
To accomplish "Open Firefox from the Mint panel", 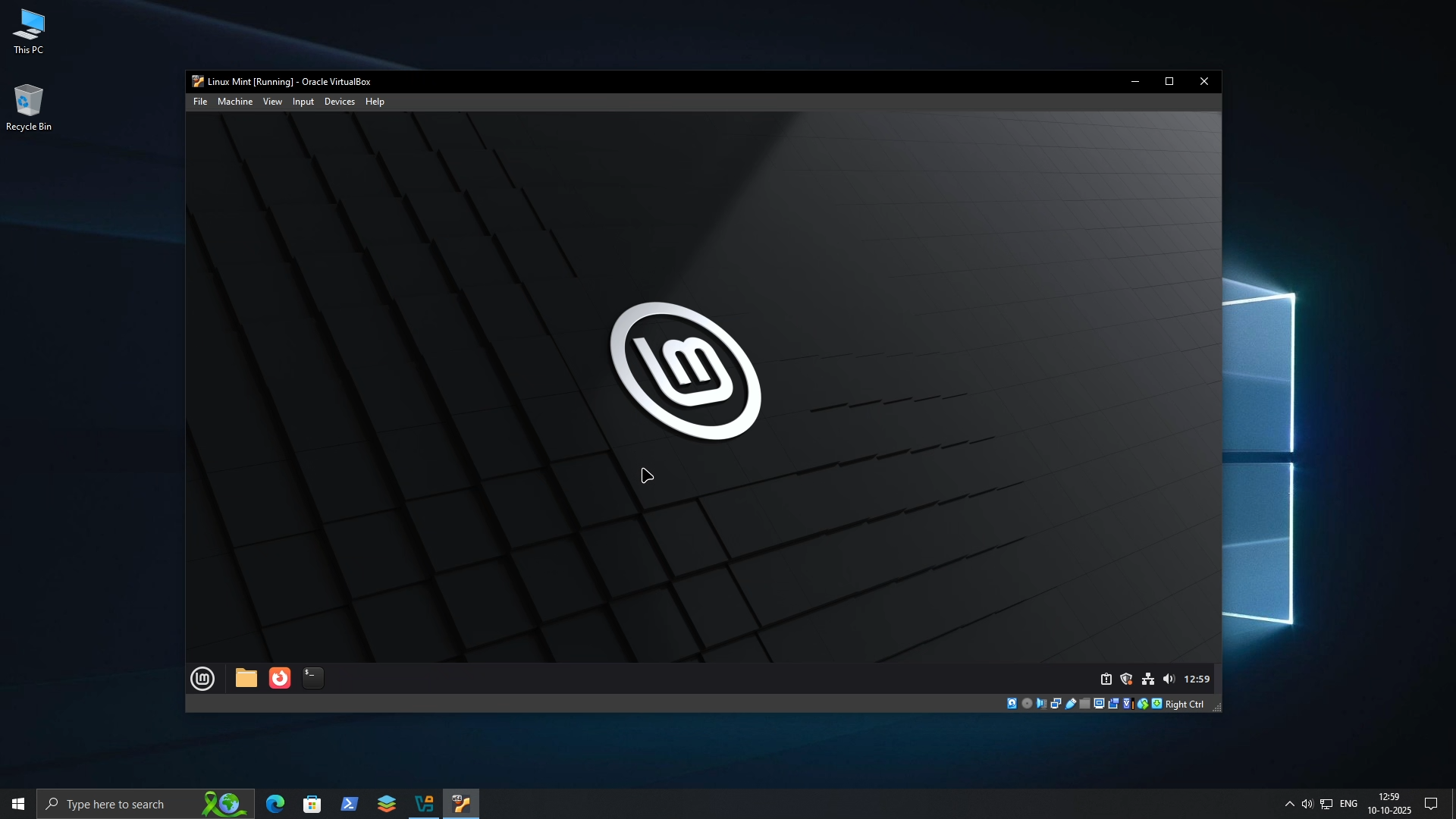I will pyautogui.click(x=280, y=678).
